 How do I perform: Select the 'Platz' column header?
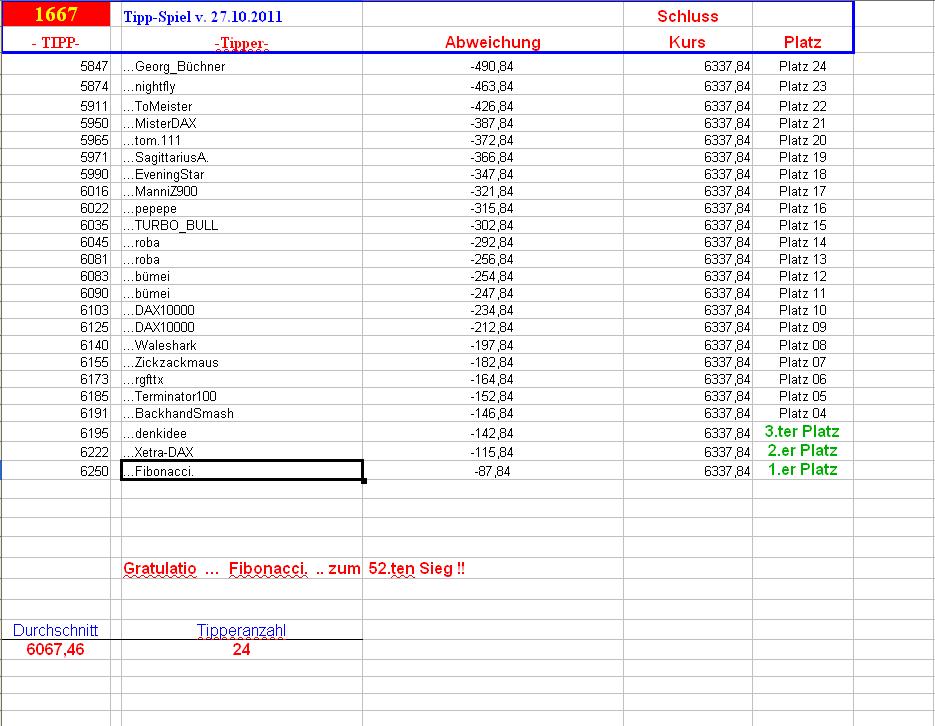tap(802, 42)
